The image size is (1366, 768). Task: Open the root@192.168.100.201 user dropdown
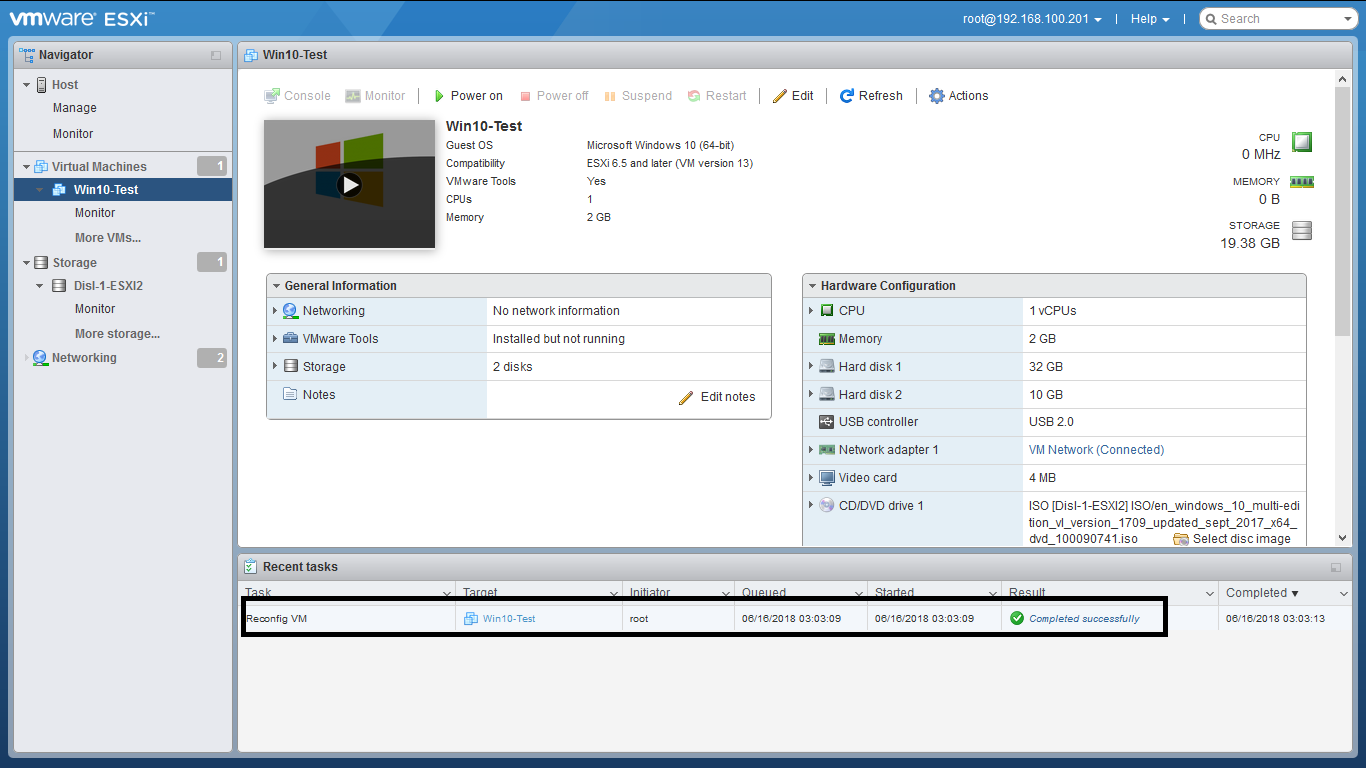click(1032, 19)
